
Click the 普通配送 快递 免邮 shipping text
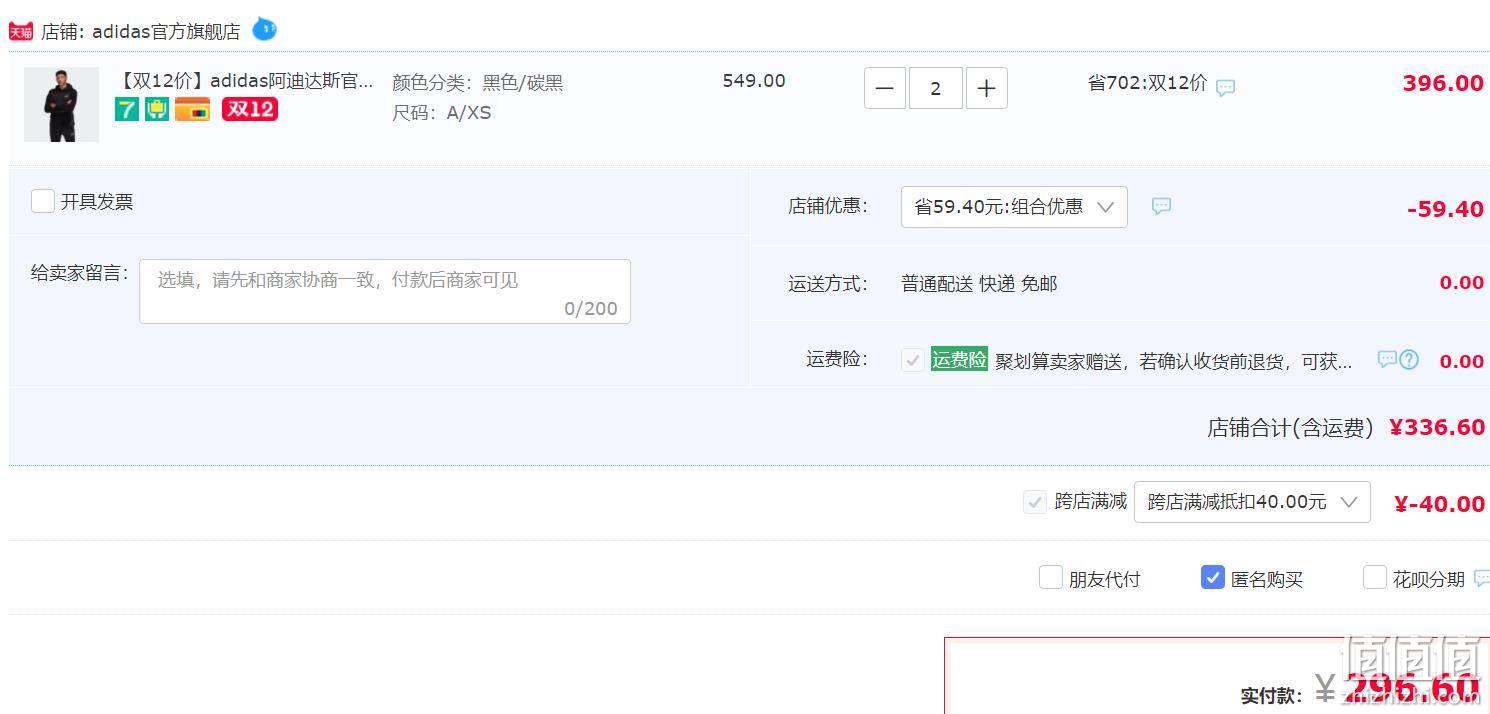click(x=979, y=284)
